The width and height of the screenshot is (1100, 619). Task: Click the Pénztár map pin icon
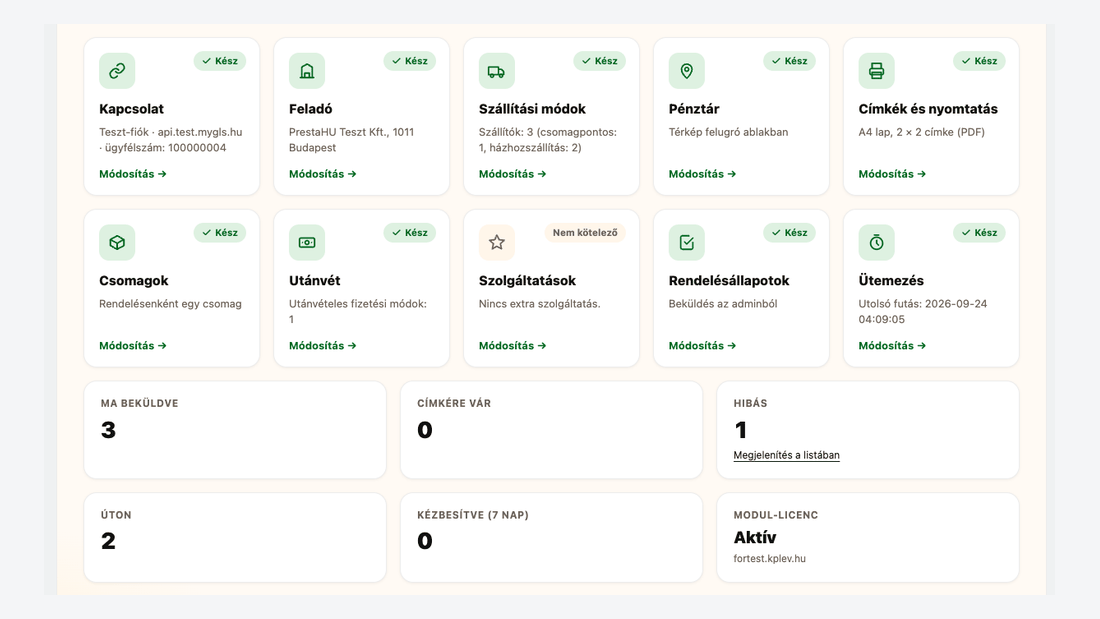click(x=687, y=70)
